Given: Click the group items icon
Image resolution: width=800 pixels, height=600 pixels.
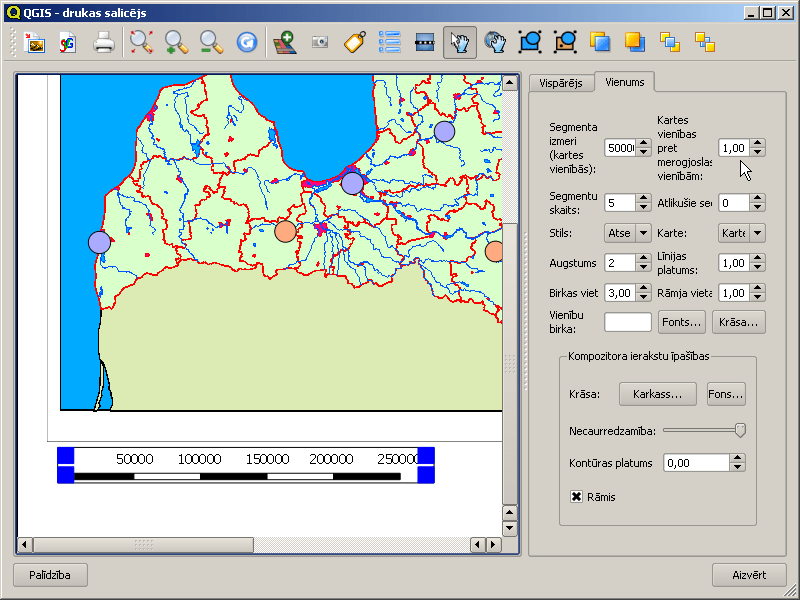Looking at the screenshot, I should tap(530, 43).
